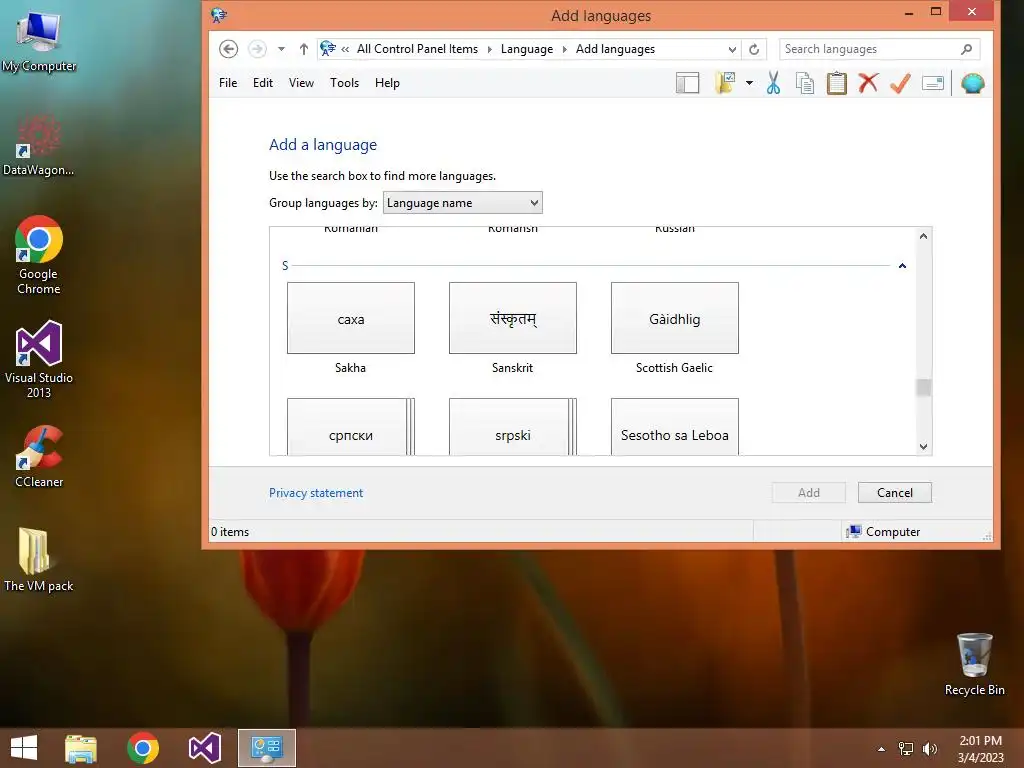Expand the arrow beside the folder options icon
1024x768 pixels.
pyautogui.click(x=749, y=83)
